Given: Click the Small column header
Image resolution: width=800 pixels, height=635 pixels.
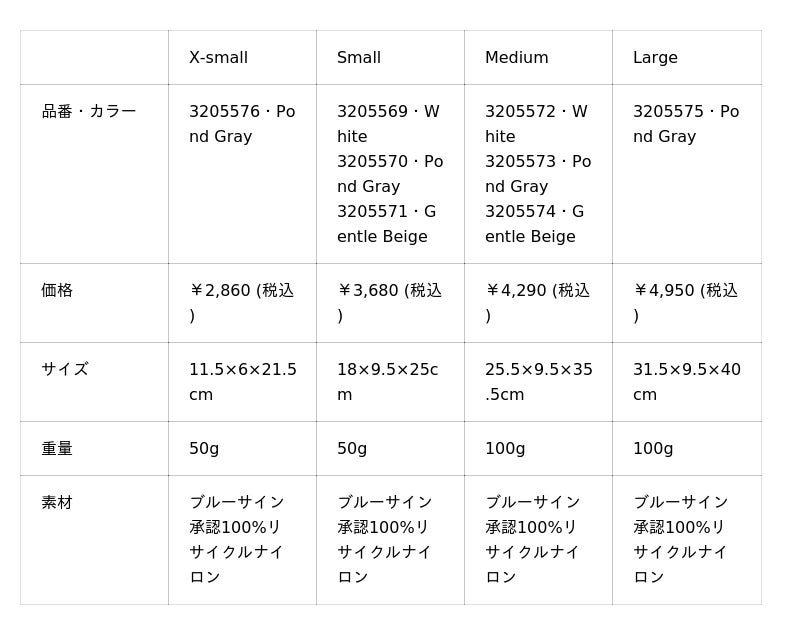Looking at the screenshot, I should 390,58.
